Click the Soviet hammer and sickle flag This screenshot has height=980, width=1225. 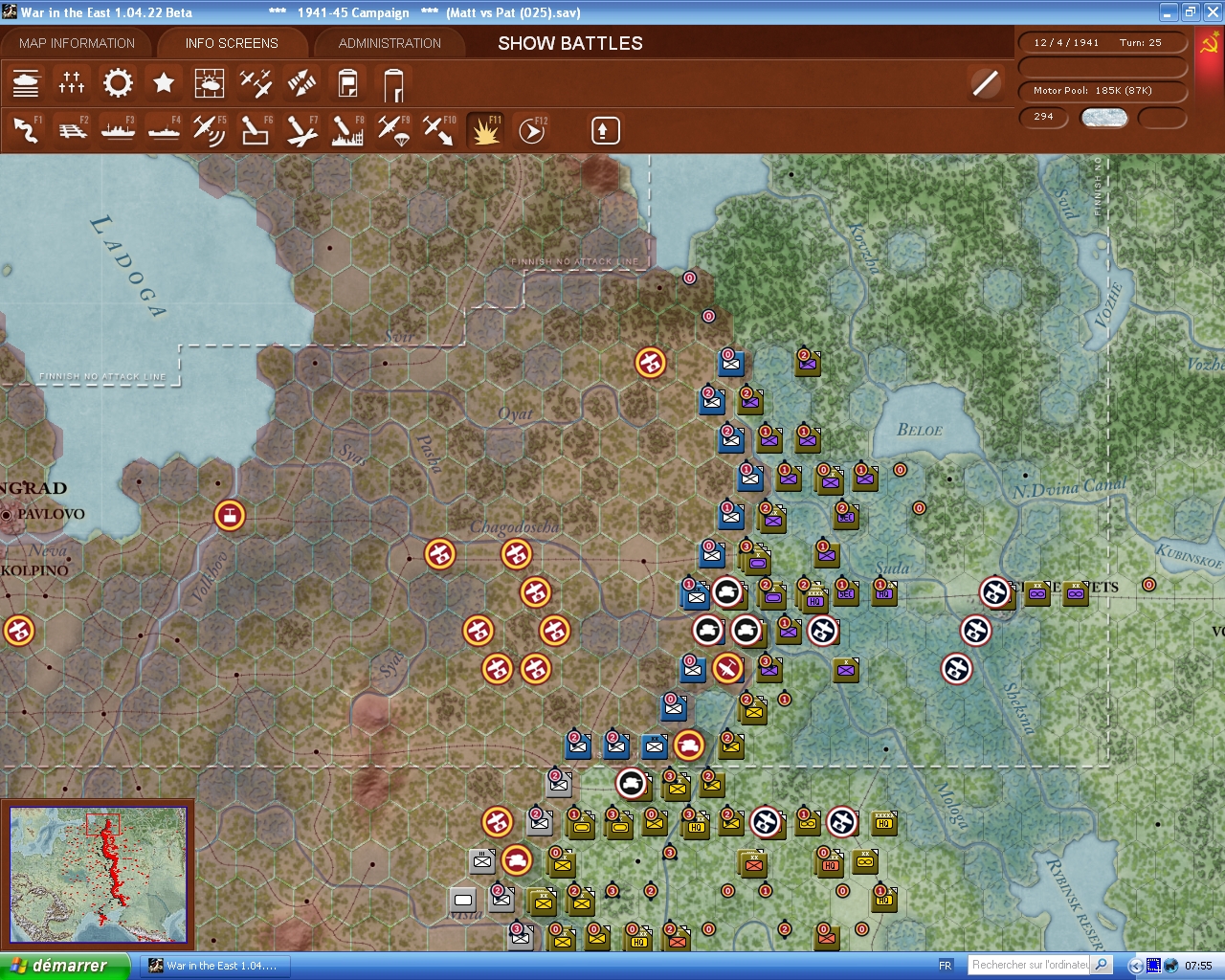pyautogui.click(x=1210, y=44)
